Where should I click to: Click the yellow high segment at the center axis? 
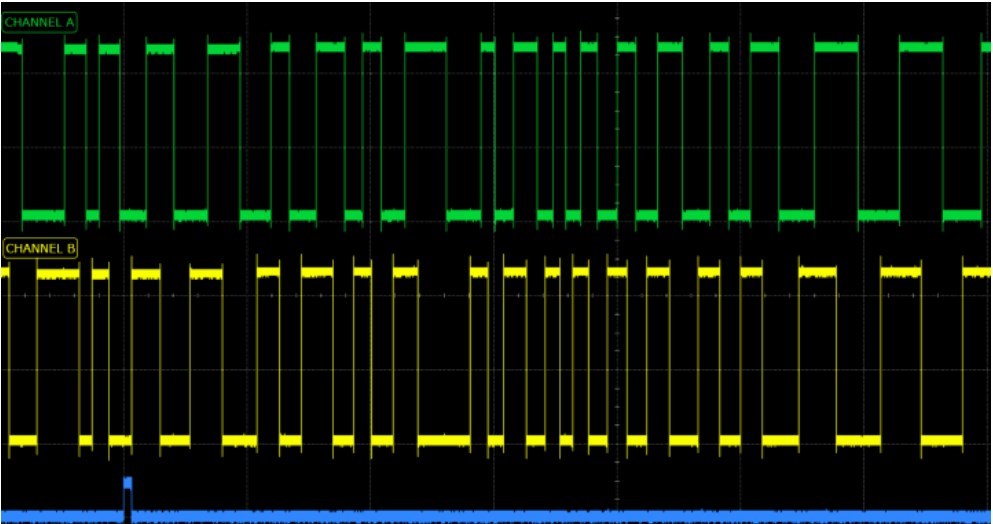click(617, 272)
